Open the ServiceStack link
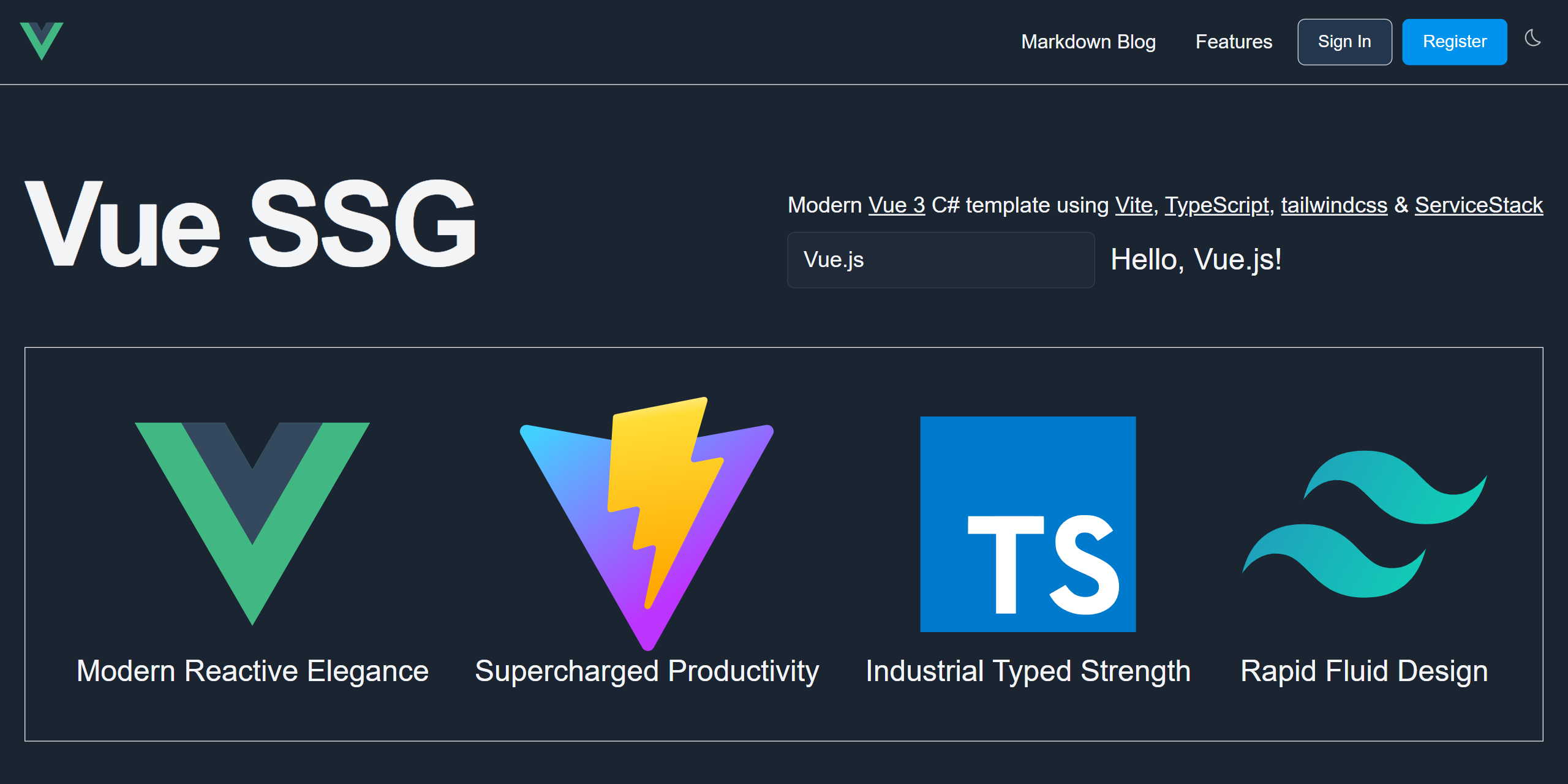The height and width of the screenshot is (784, 1568). coord(1479,205)
